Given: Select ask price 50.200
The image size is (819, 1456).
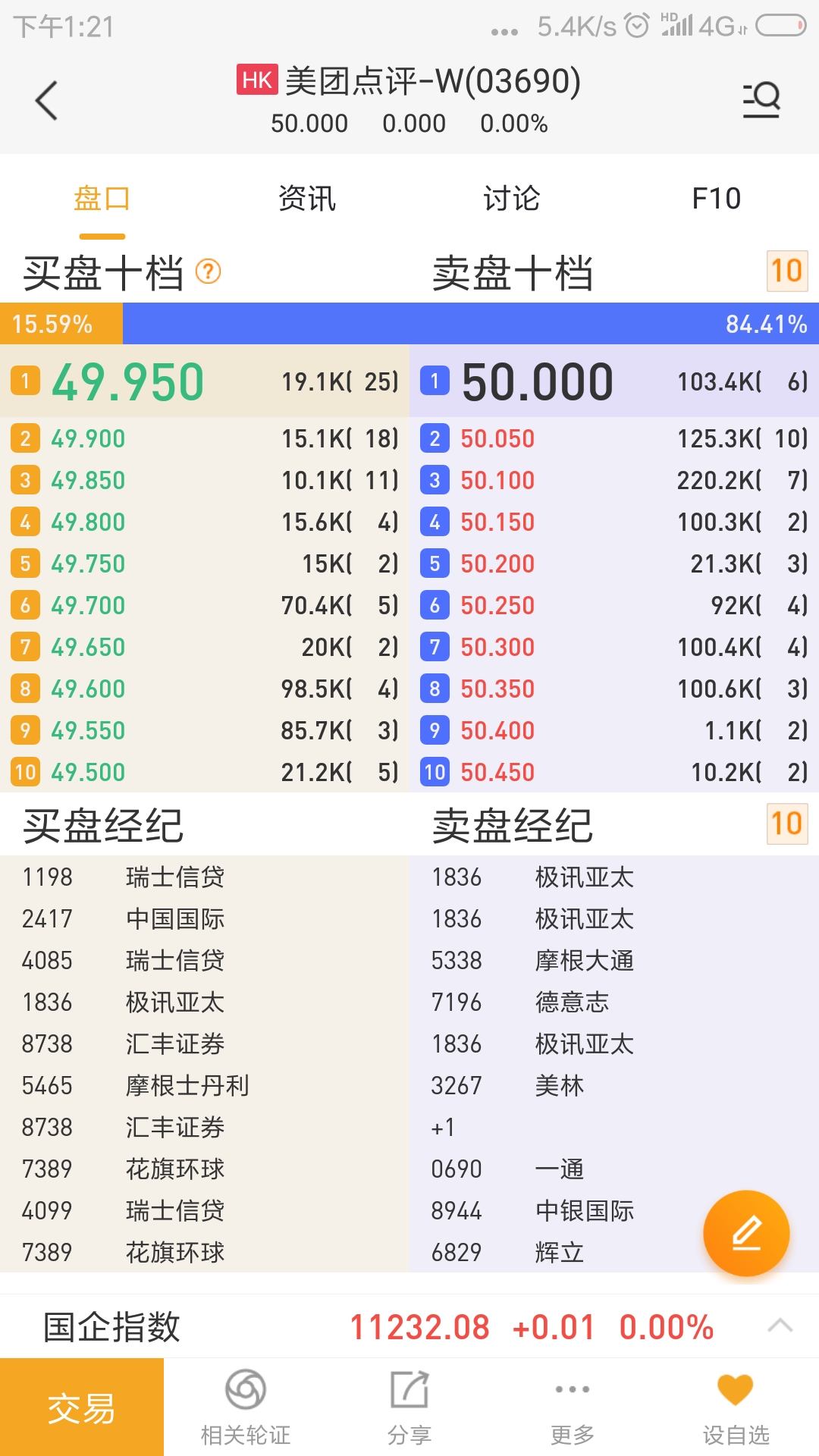Looking at the screenshot, I should click(497, 563).
